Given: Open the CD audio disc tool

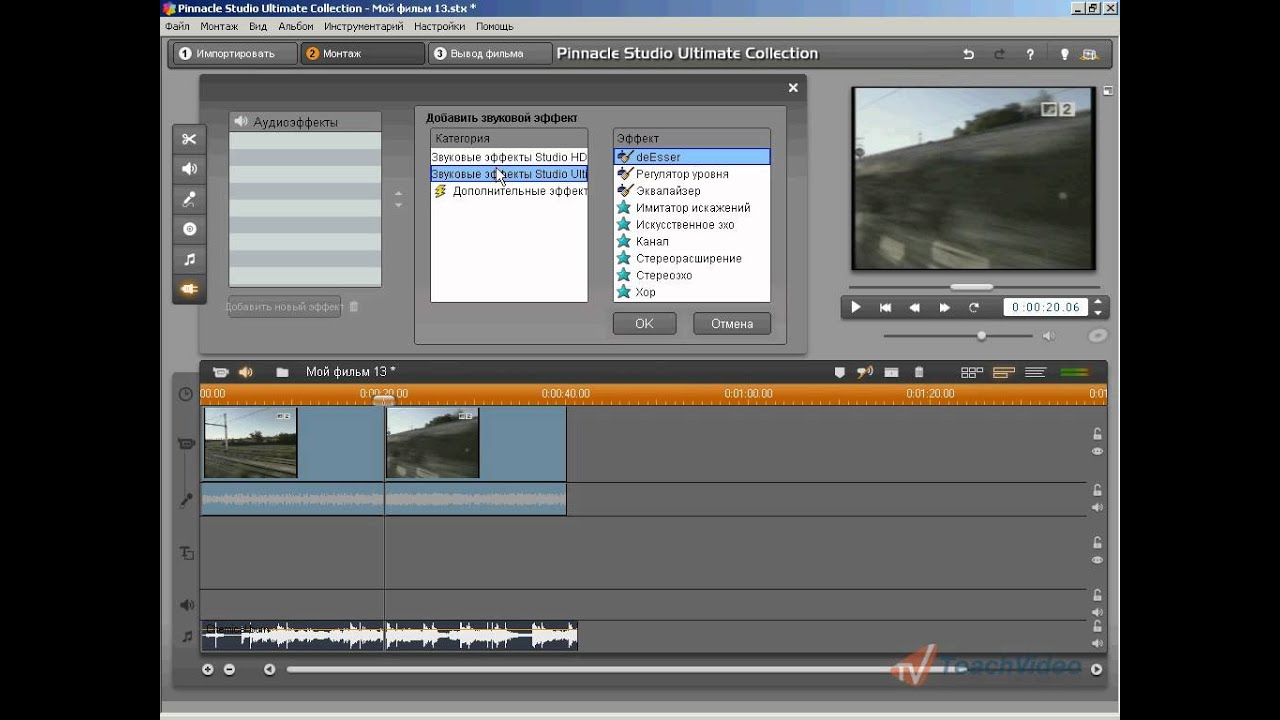Looking at the screenshot, I should (x=189, y=229).
